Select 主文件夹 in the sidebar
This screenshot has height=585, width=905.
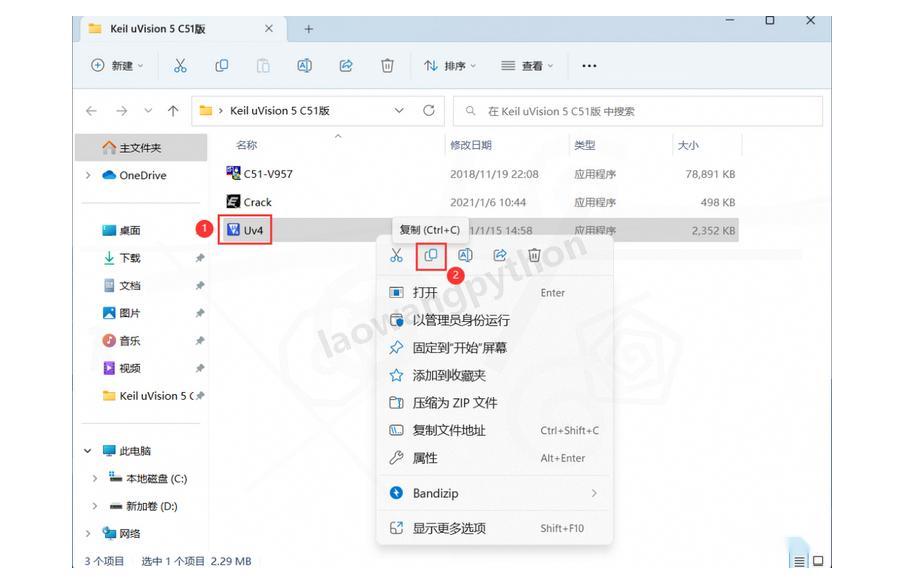point(141,148)
